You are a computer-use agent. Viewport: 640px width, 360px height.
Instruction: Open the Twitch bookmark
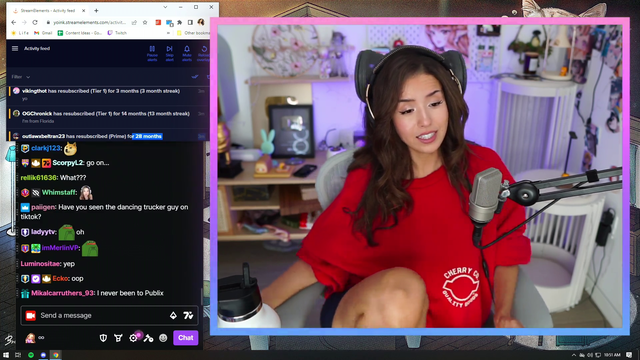[x=117, y=33]
